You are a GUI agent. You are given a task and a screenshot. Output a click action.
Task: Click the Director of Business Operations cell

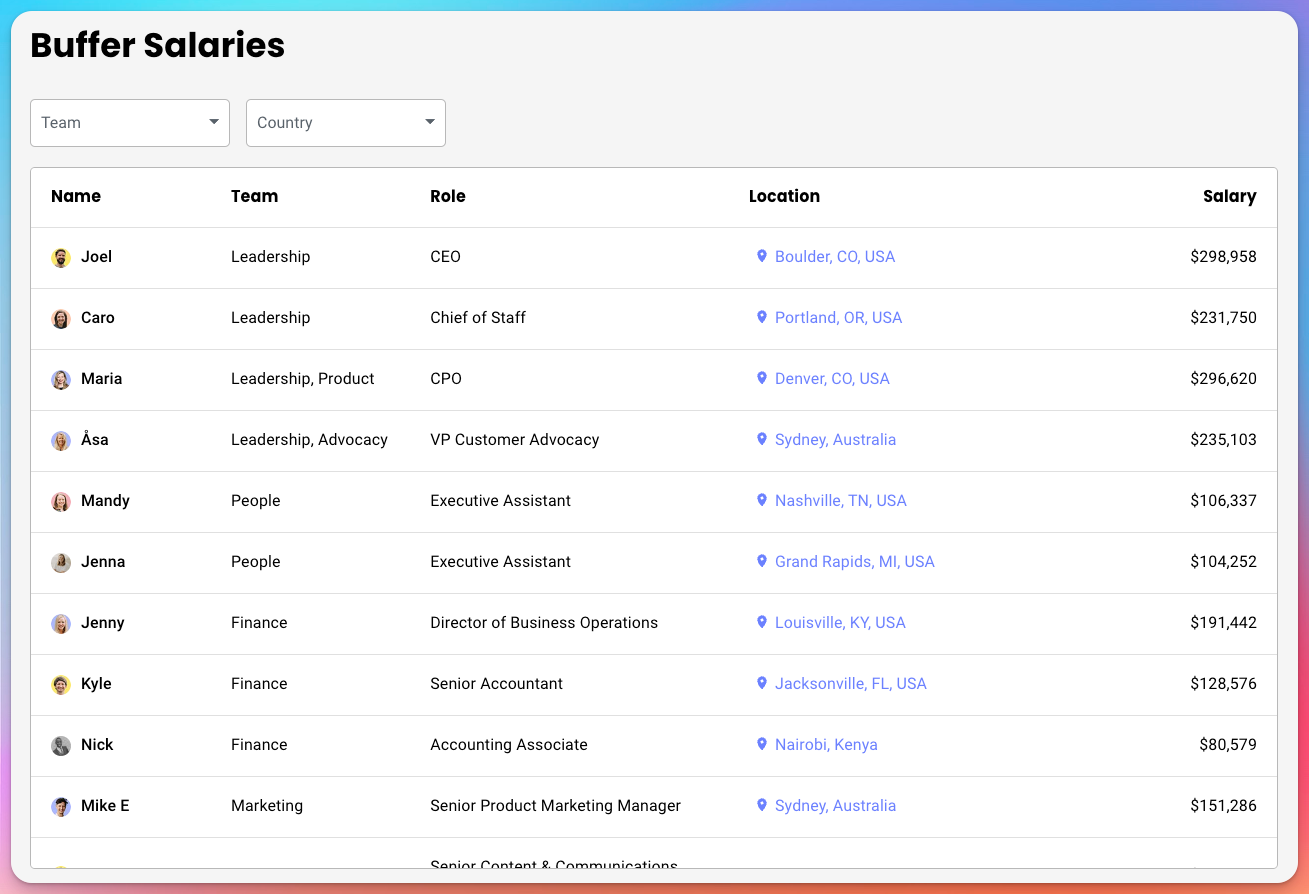pyautogui.click(x=544, y=623)
